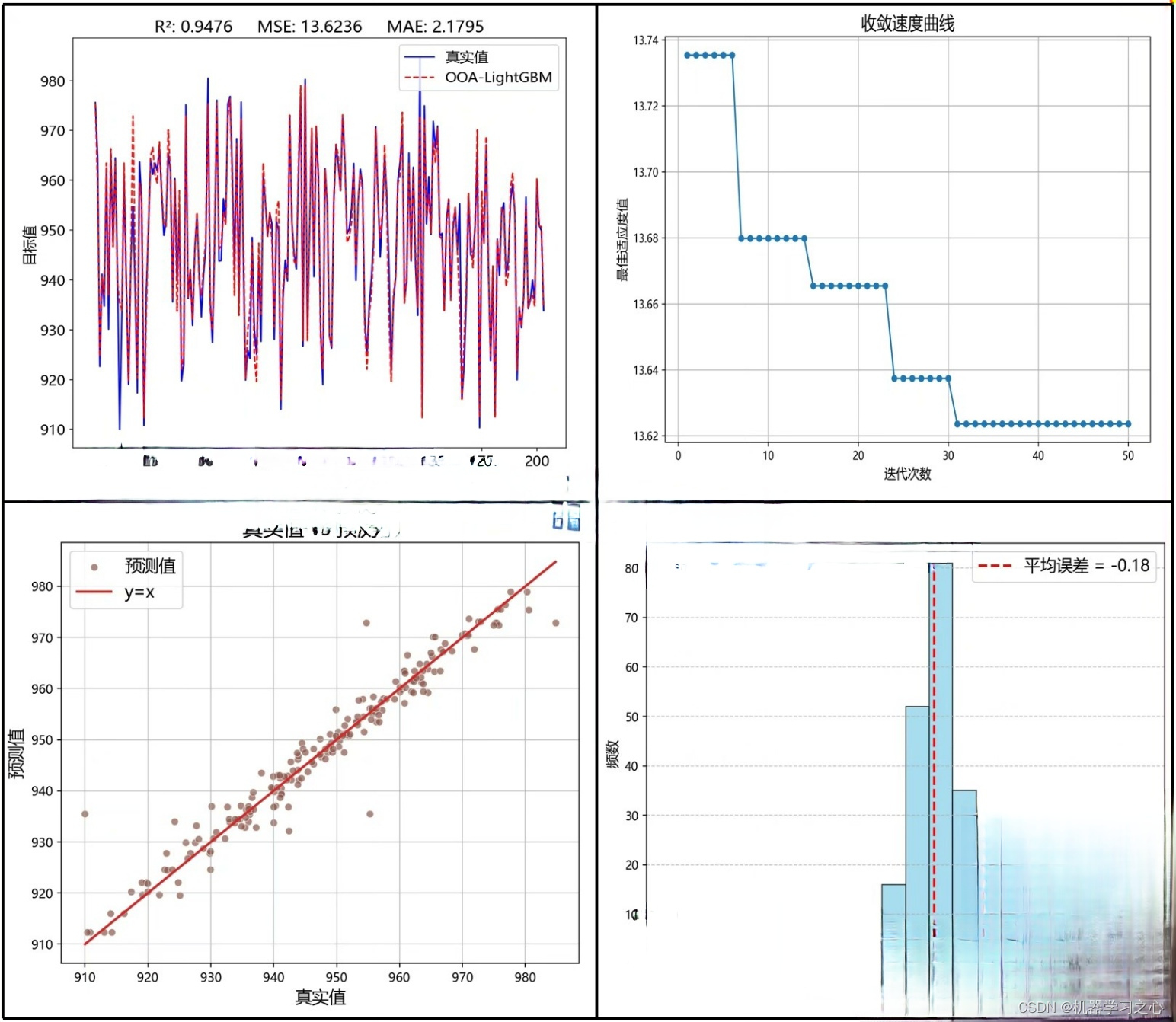Image resolution: width=1176 pixels, height=1022 pixels.
Task: Click the 最佳适应度值 y-axis label
Action: 622,240
